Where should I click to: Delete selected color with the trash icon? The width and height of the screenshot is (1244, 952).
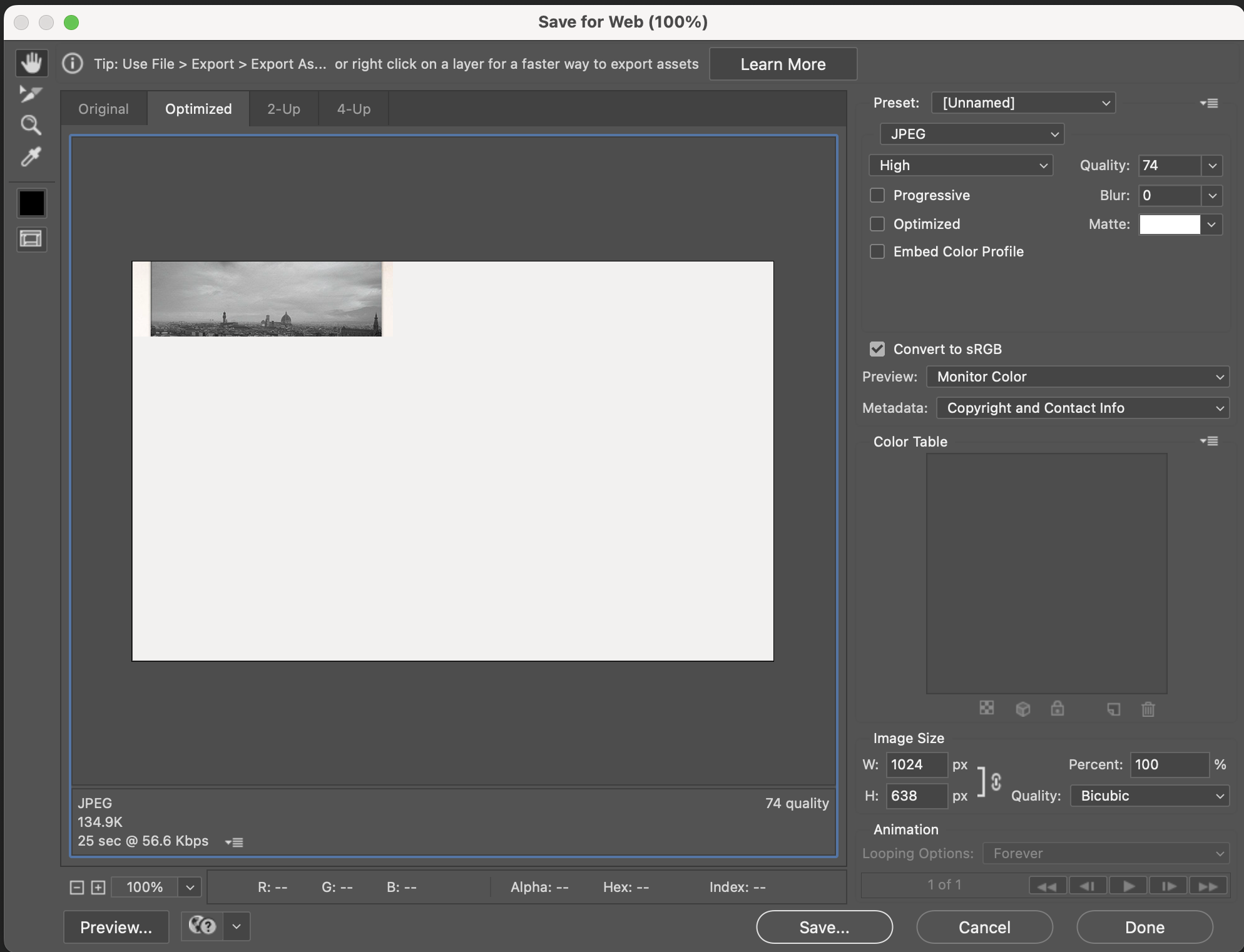point(1148,709)
